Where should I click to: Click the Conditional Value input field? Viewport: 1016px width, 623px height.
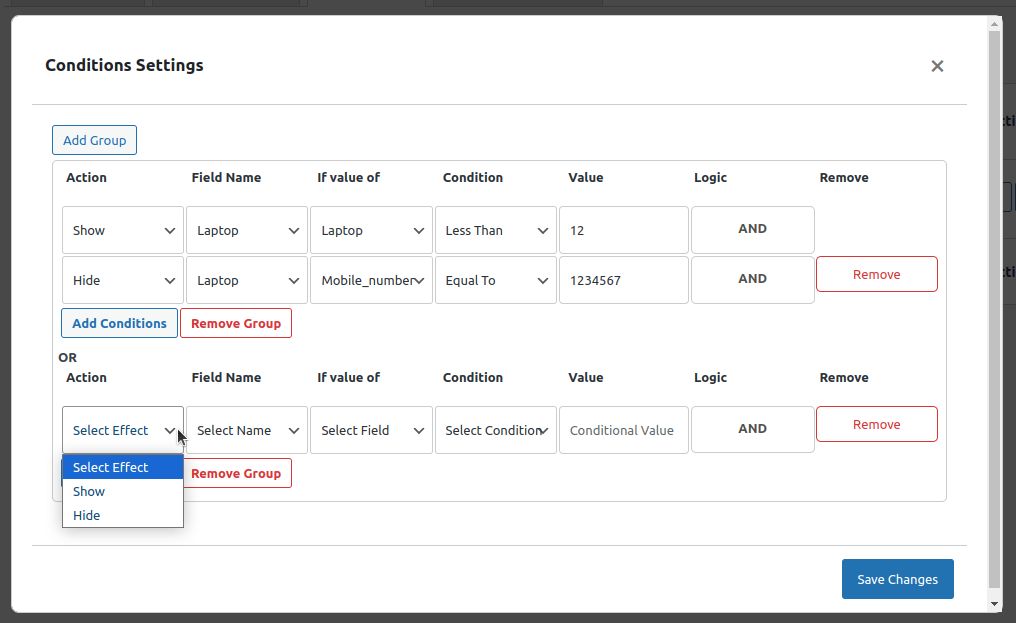(x=623, y=430)
